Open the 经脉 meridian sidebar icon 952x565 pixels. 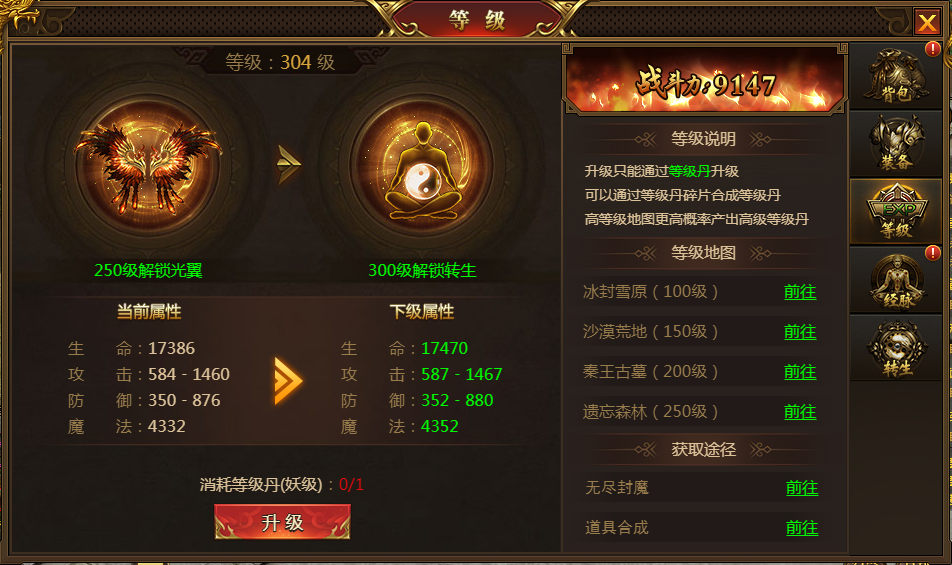click(x=896, y=280)
